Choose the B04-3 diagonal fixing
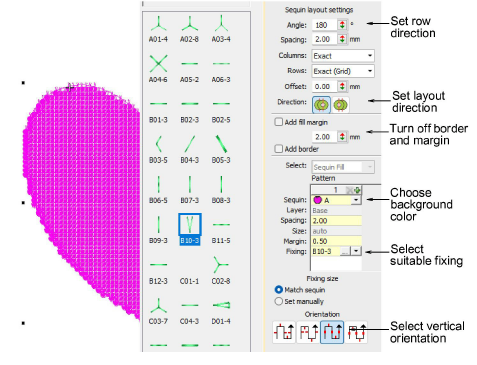Viewport: 477px width, 365px height. coord(189,150)
